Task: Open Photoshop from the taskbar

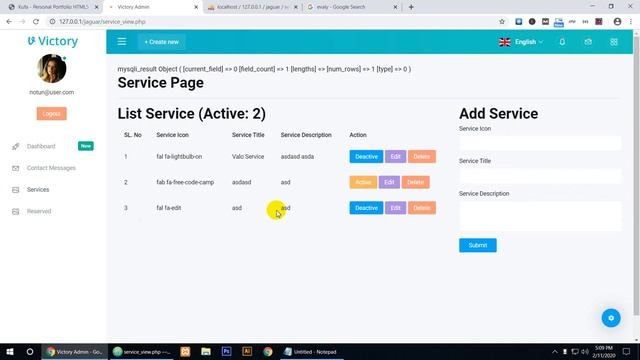Action: [x=226, y=352]
